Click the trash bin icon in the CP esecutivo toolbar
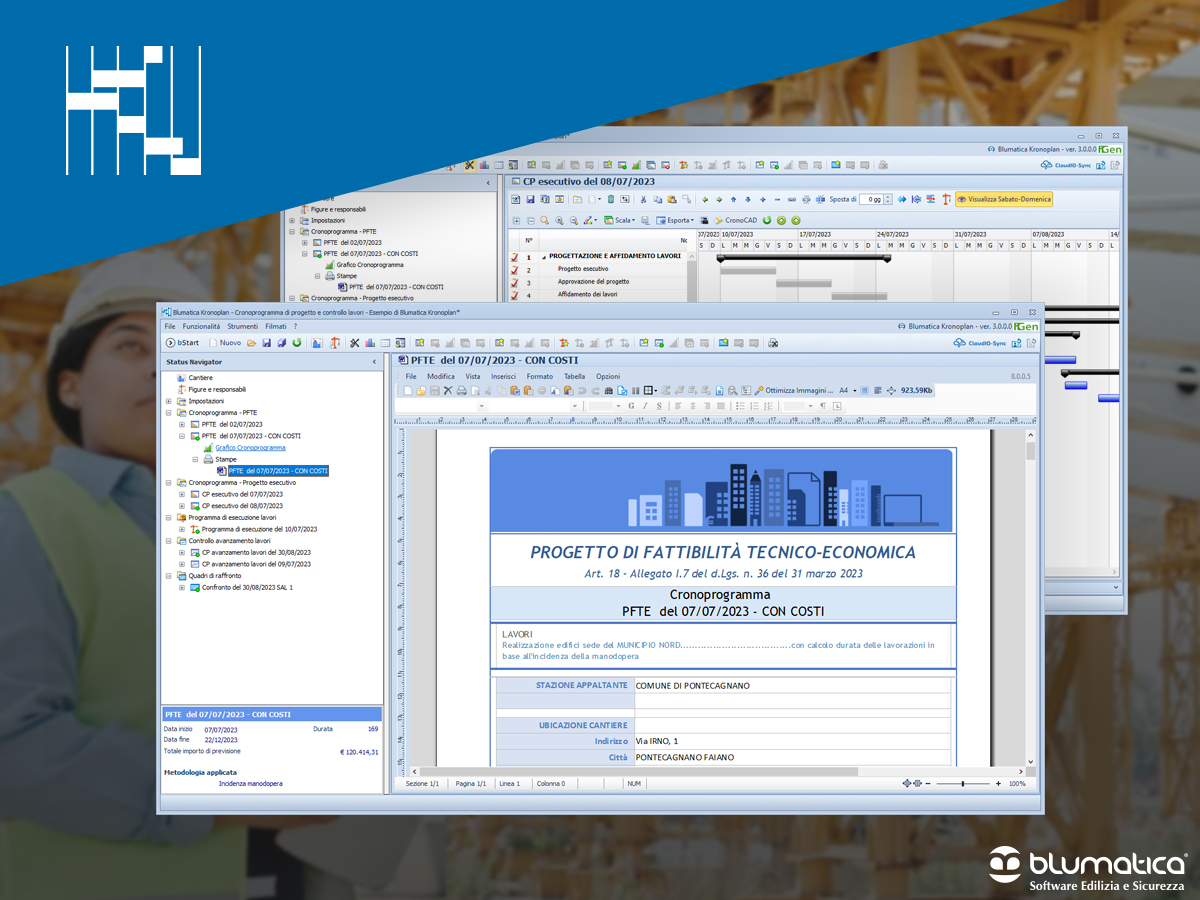Image resolution: width=1200 pixels, height=900 pixels. (610, 199)
